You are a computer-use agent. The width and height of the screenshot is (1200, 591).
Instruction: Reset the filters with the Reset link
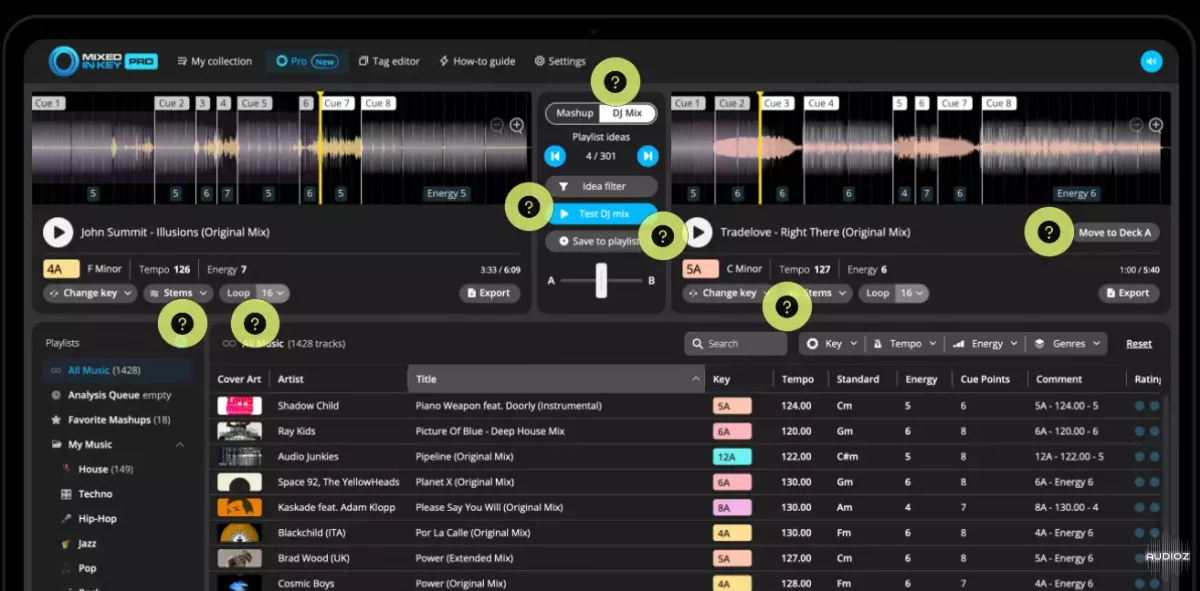pos(1139,344)
